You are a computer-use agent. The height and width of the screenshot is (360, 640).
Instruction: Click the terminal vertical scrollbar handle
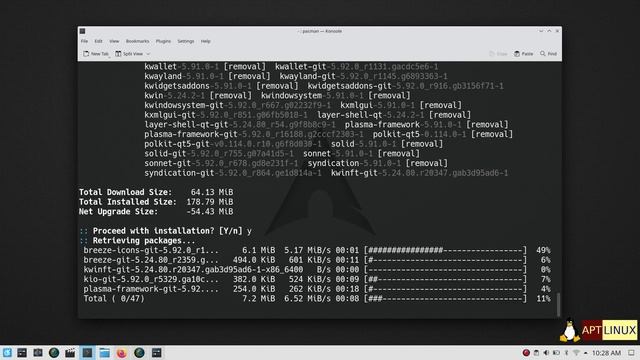click(x=558, y=304)
